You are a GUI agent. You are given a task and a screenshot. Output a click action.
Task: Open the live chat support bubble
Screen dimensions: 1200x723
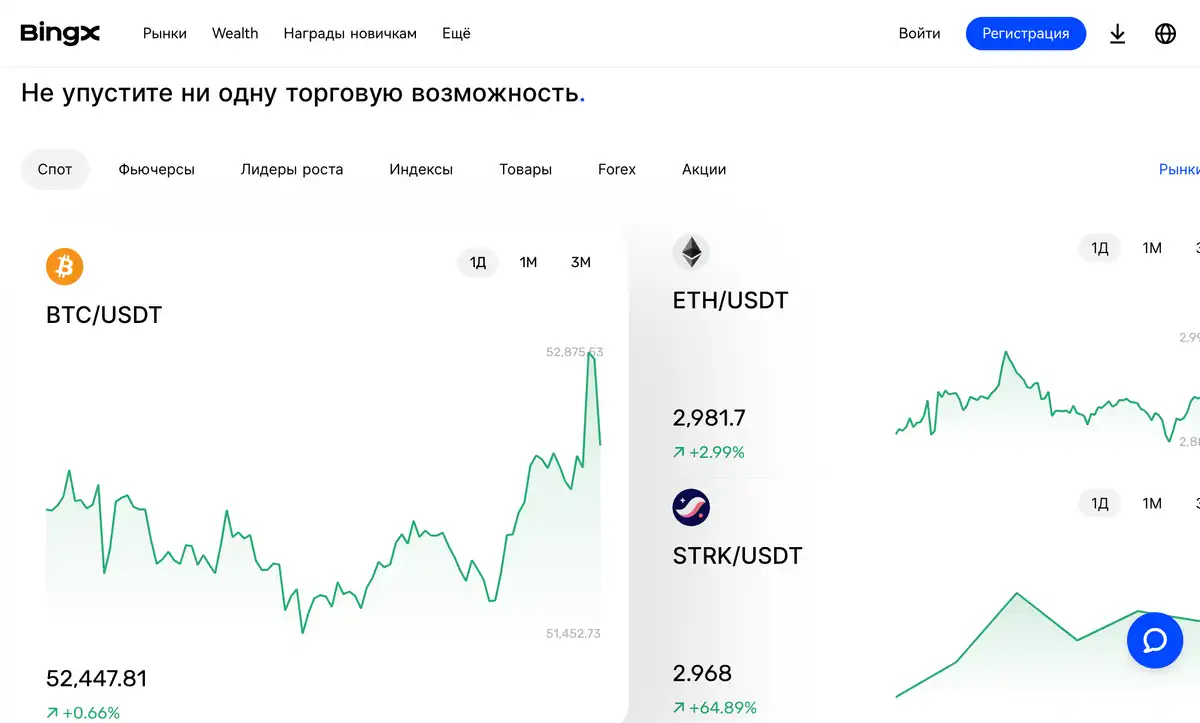coord(1154,640)
